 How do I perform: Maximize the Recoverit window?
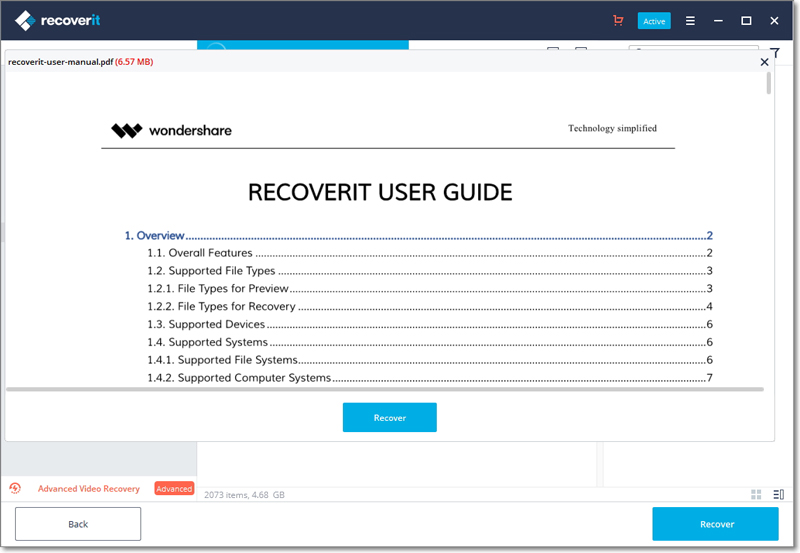pyautogui.click(x=746, y=21)
